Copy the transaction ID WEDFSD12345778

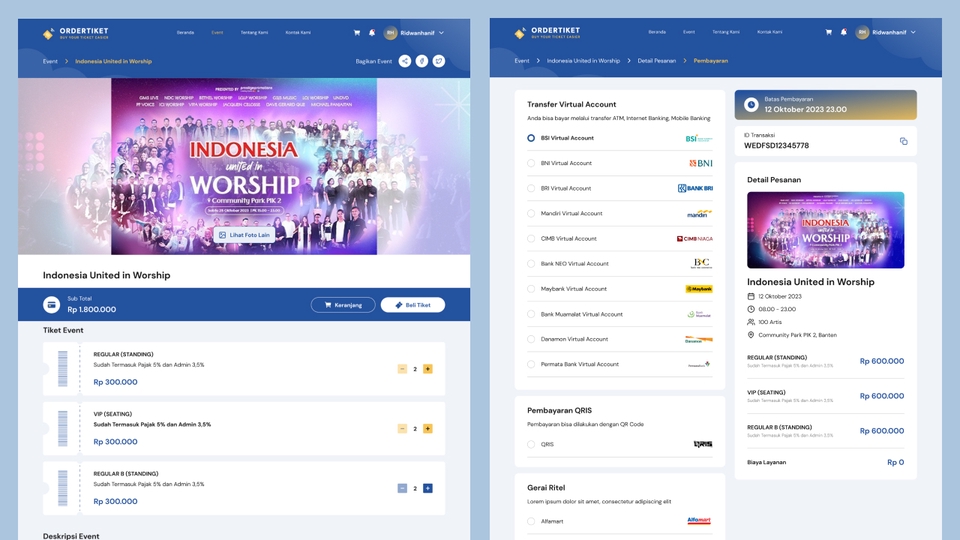[x=904, y=141]
